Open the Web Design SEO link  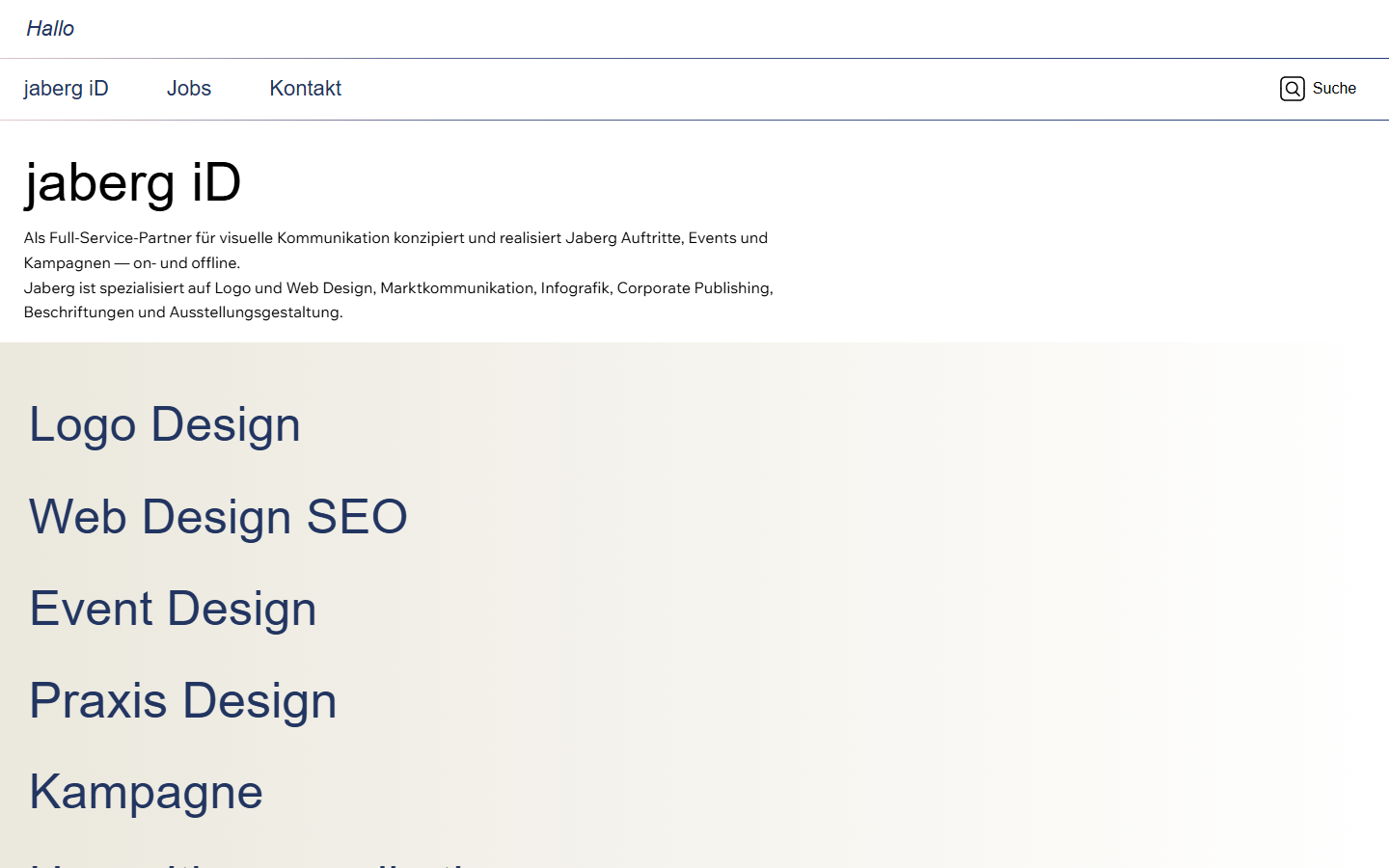coord(219,516)
